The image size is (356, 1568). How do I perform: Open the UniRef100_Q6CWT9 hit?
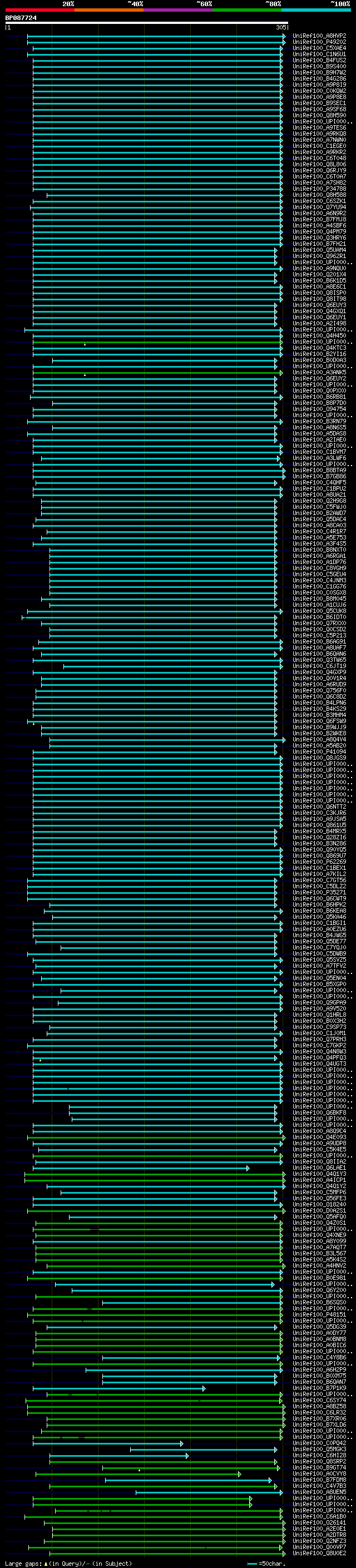pyautogui.click(x=319, y=898)
